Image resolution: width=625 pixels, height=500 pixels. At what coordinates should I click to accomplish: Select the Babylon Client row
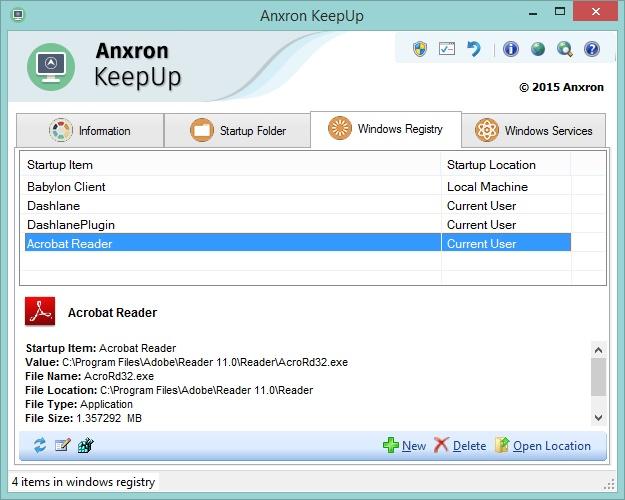click(x=298, y=187)
